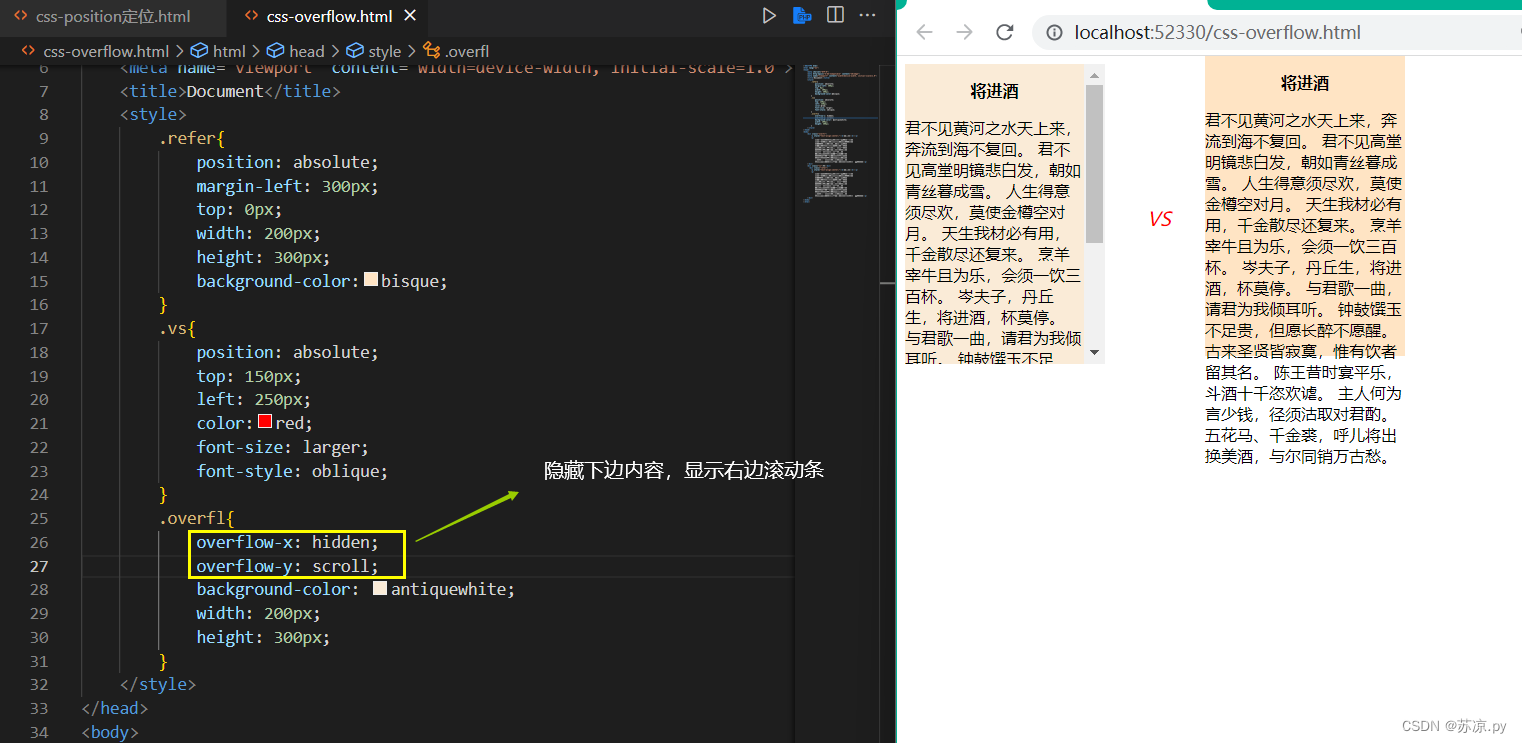Click the "font-size: larger;" line
1522x743 pixels.
click(282, 447)
